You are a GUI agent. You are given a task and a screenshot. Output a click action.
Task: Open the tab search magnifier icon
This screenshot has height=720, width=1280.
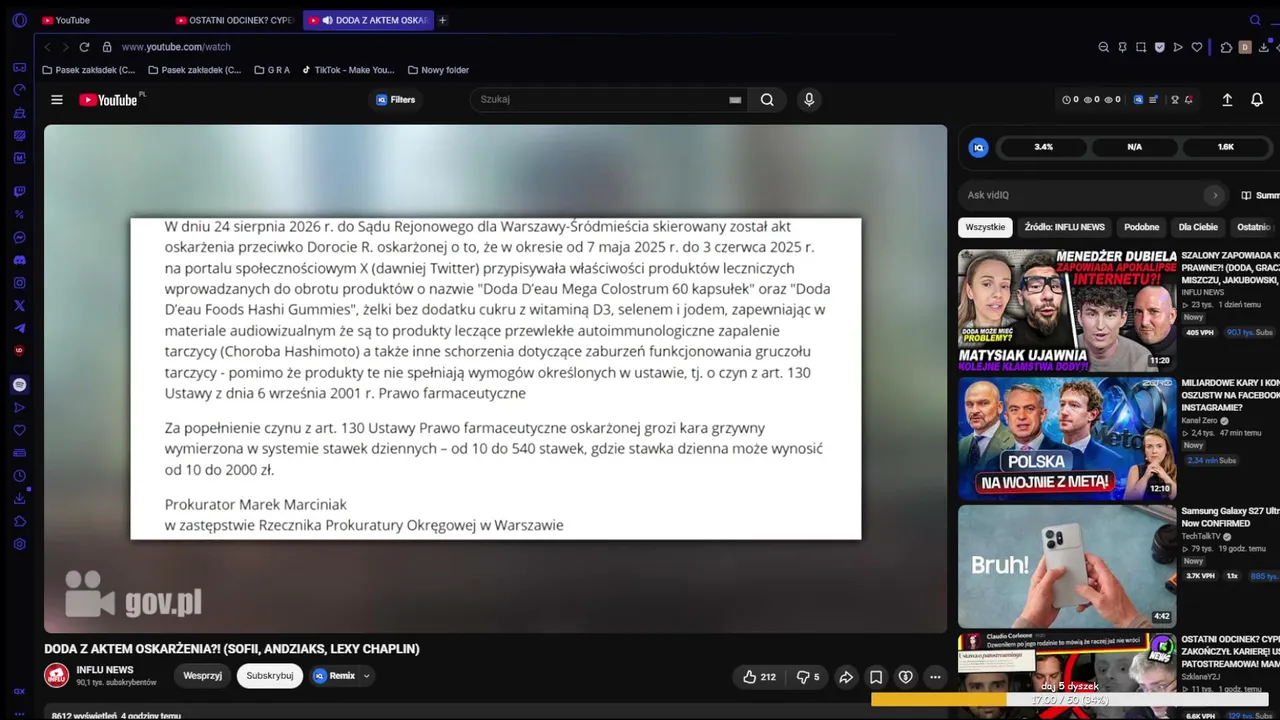click(x=1255, y=20)
